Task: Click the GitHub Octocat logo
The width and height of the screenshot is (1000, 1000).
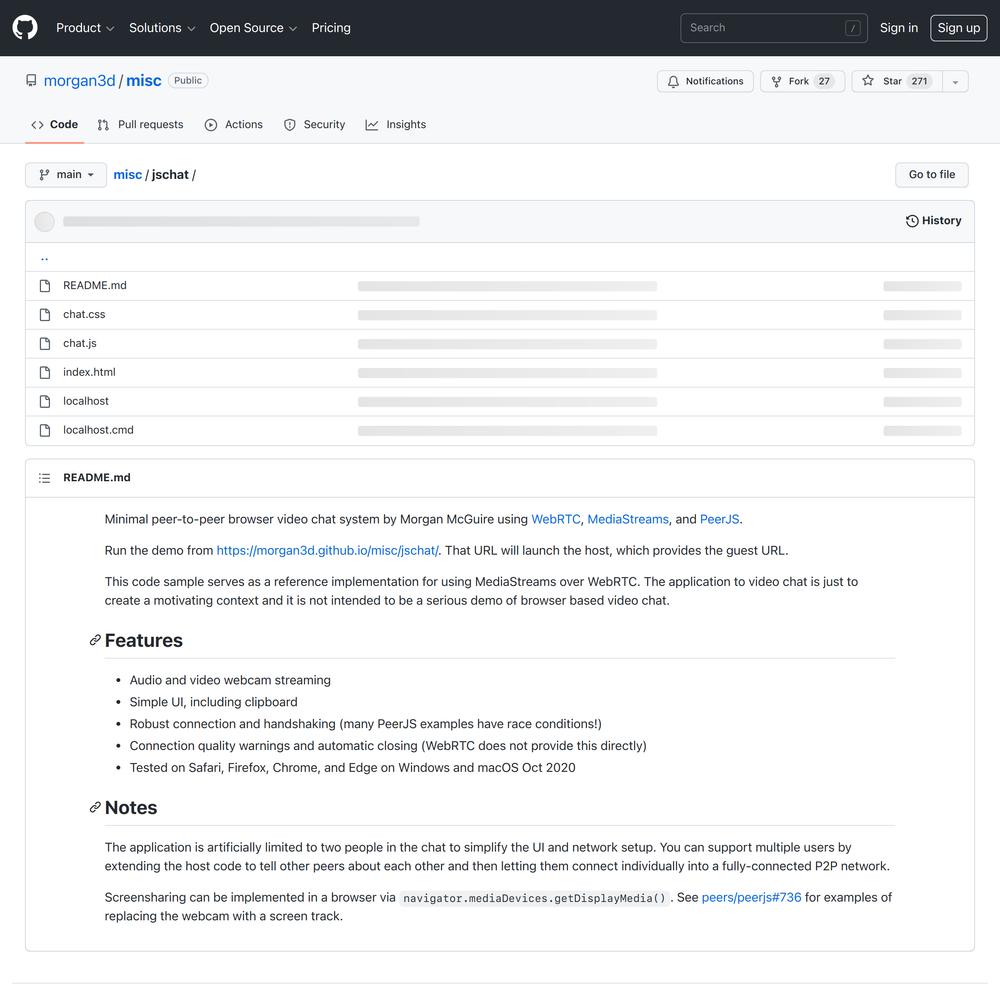Action: coord(25,28)
